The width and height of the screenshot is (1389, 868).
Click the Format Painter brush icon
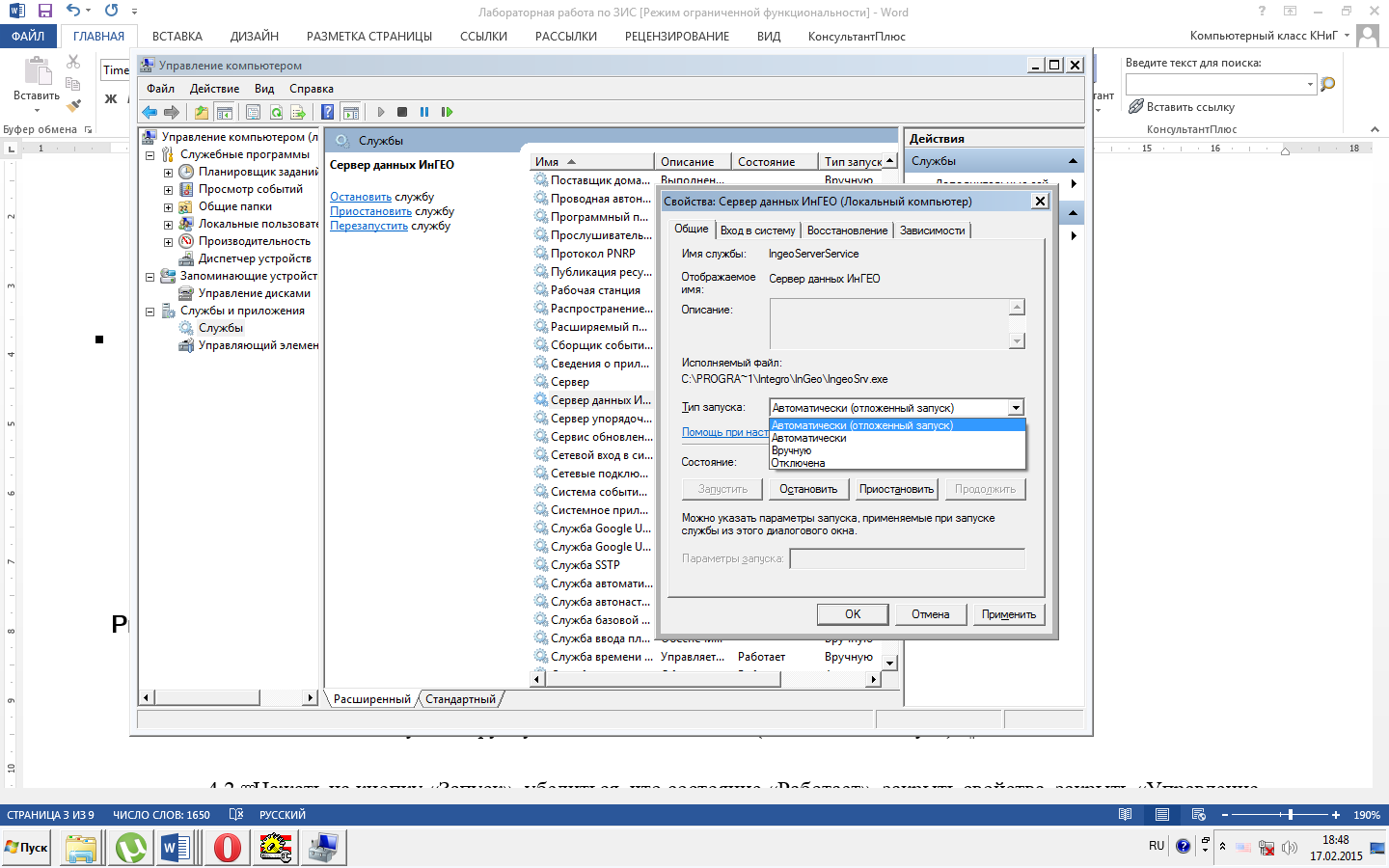point(73,105)
